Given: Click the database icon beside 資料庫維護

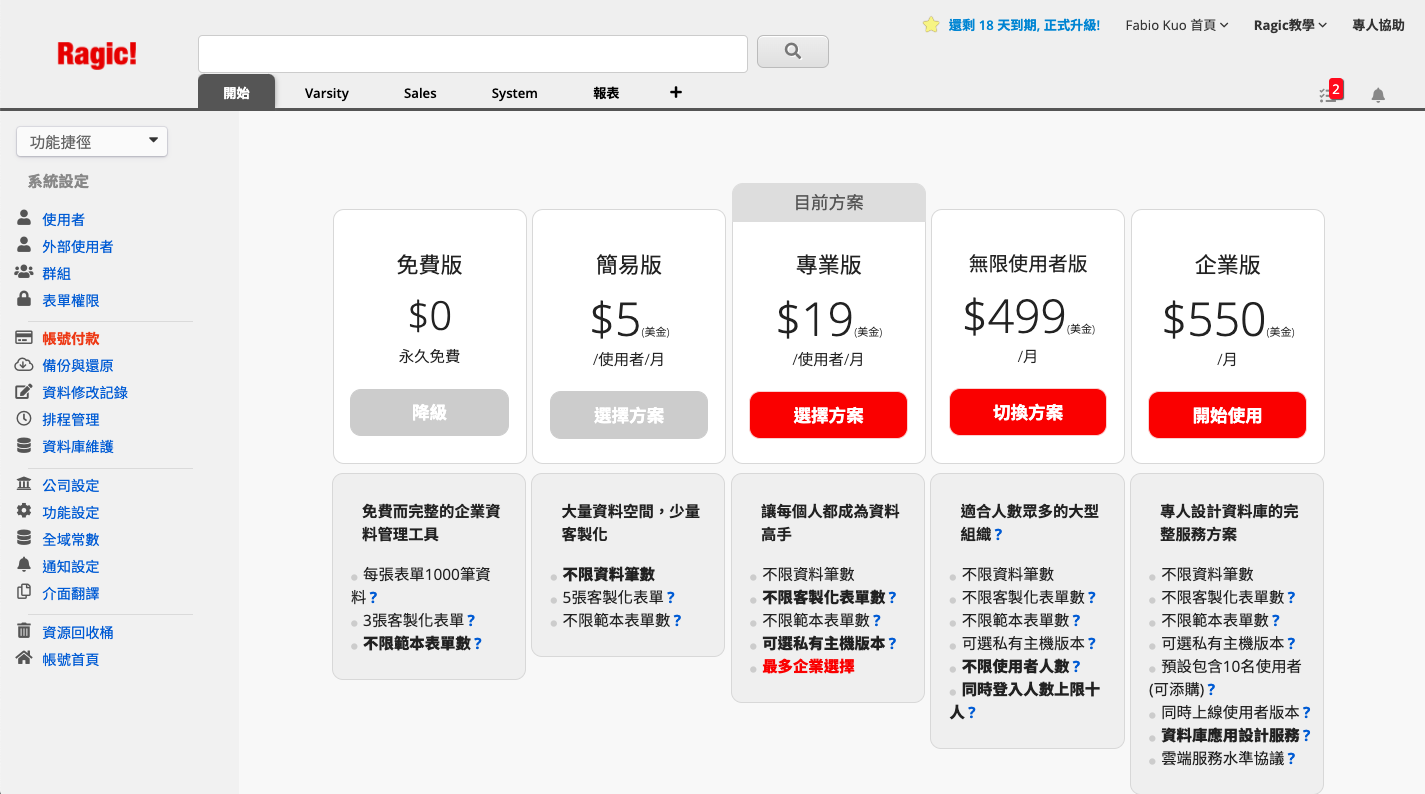Looking at the screenshot, I should [24, 446].
